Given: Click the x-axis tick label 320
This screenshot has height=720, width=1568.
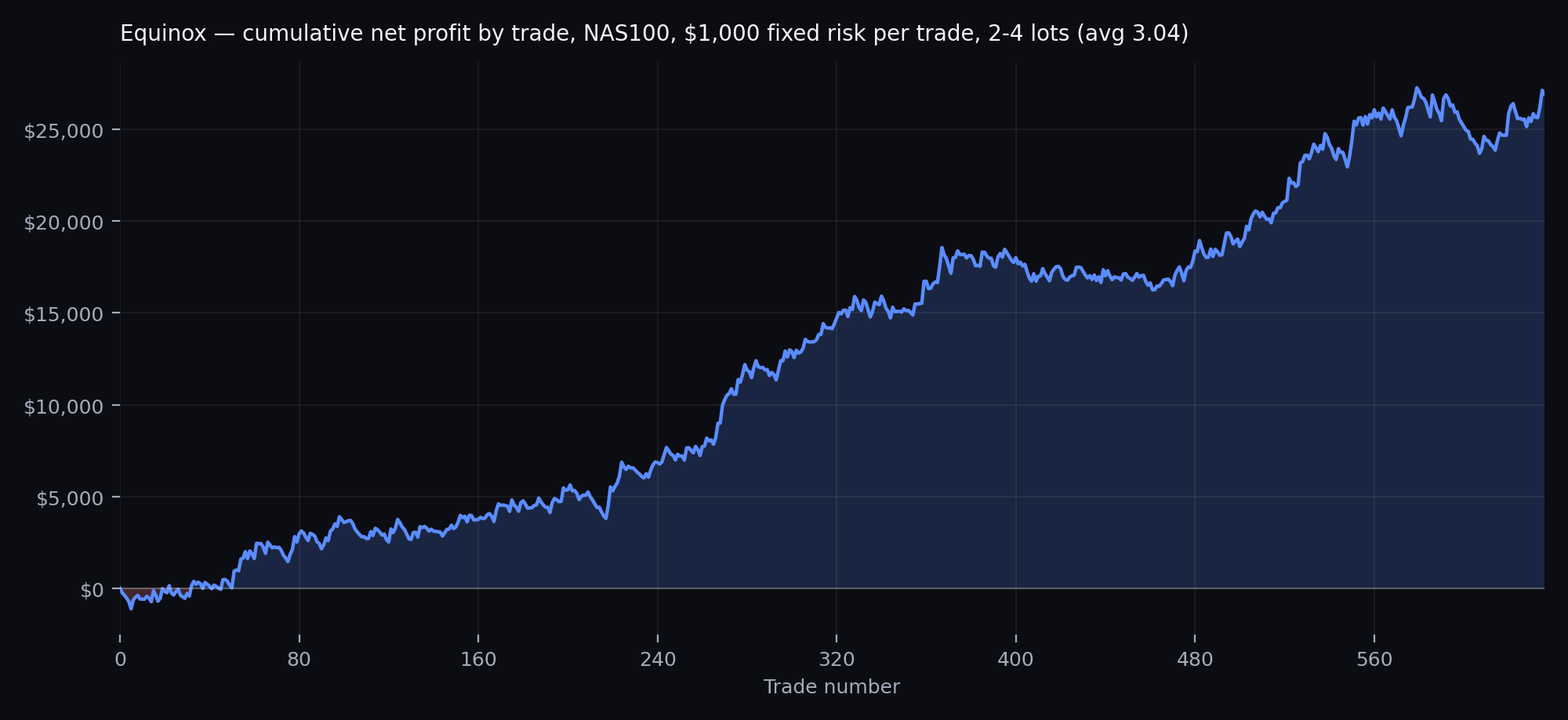Looking at the screenshot, I should point(837,660).
